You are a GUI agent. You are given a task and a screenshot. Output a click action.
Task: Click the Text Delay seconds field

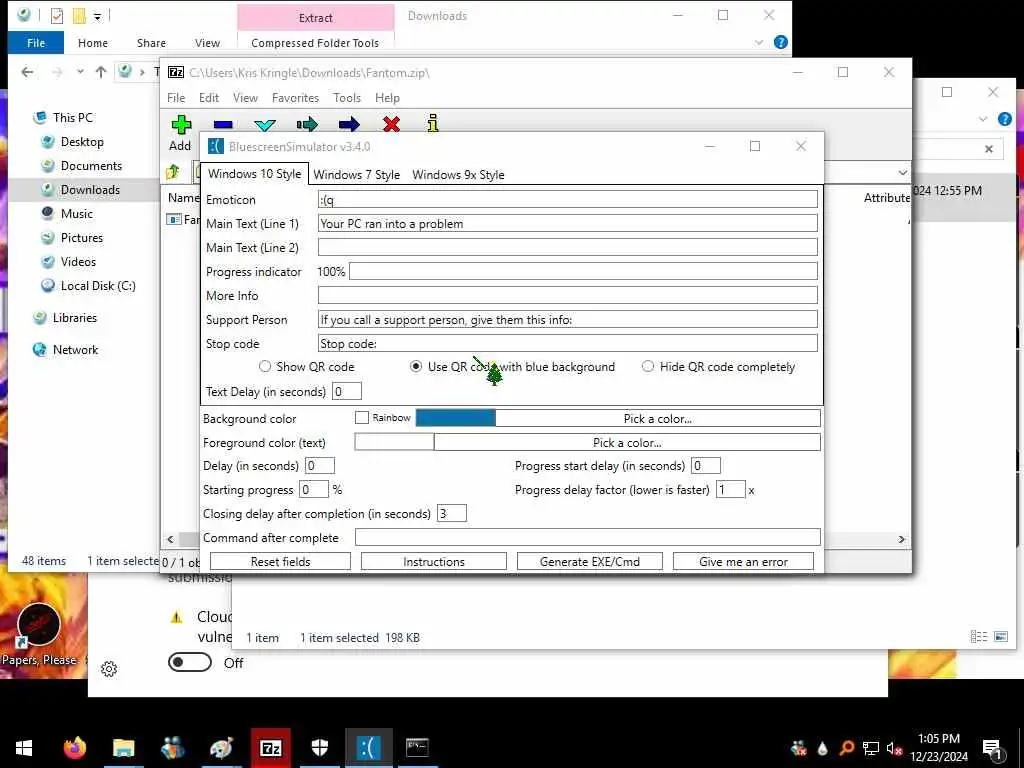point(347,391)
